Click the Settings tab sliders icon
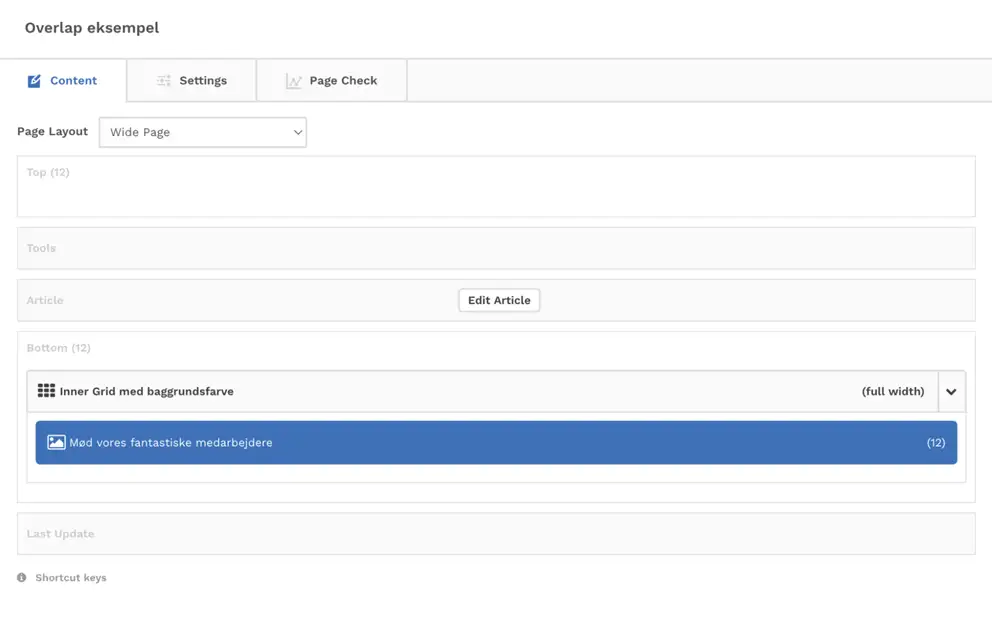This screenshot has width=992, height=633. [x=164, y=81]
